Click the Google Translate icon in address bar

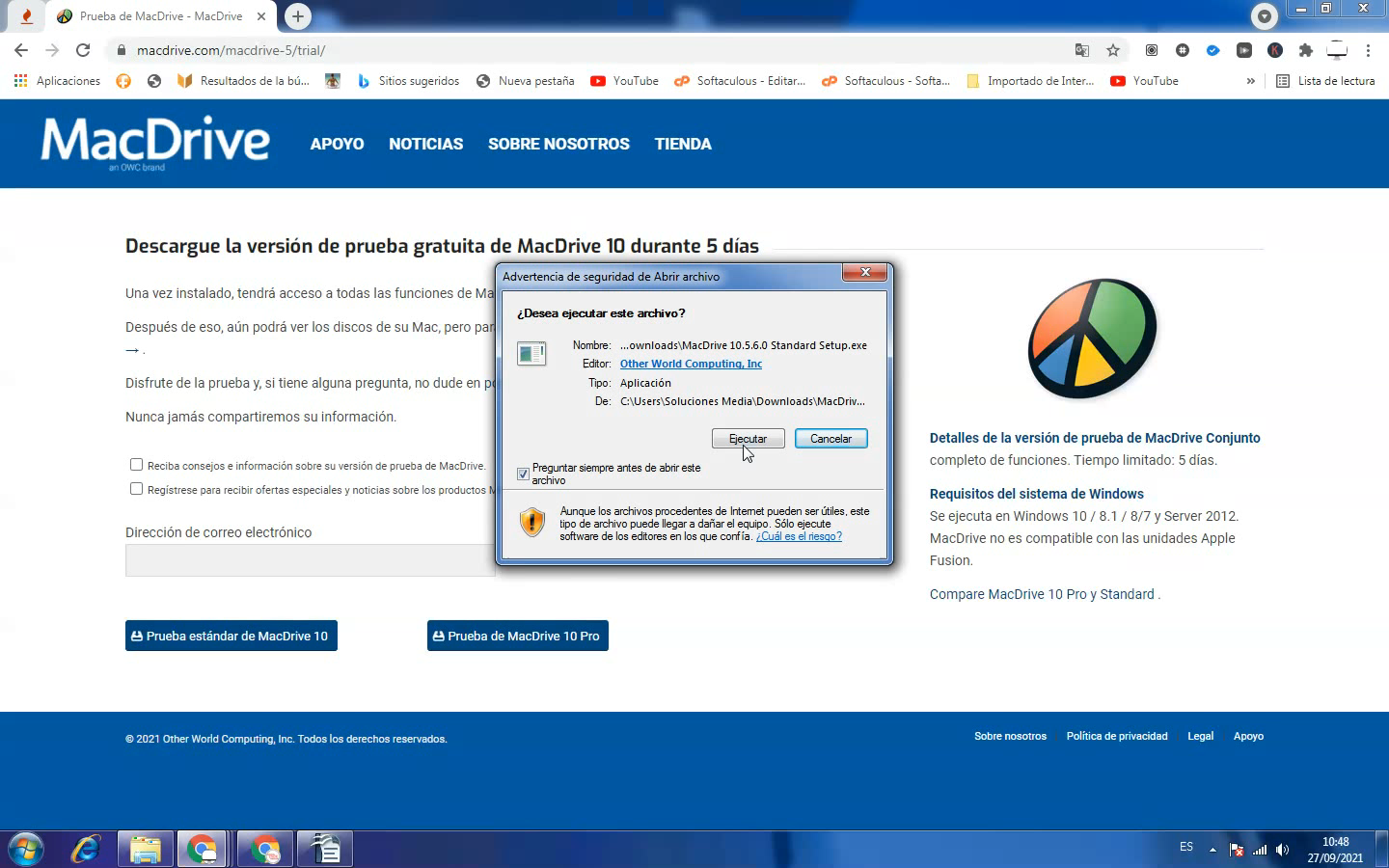[1081, 50]
